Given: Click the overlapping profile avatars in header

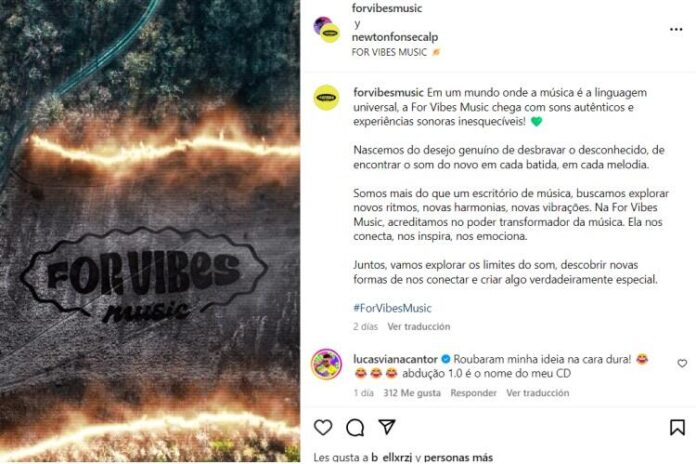Looking at the screenshot, I should [x=327, y=29].
